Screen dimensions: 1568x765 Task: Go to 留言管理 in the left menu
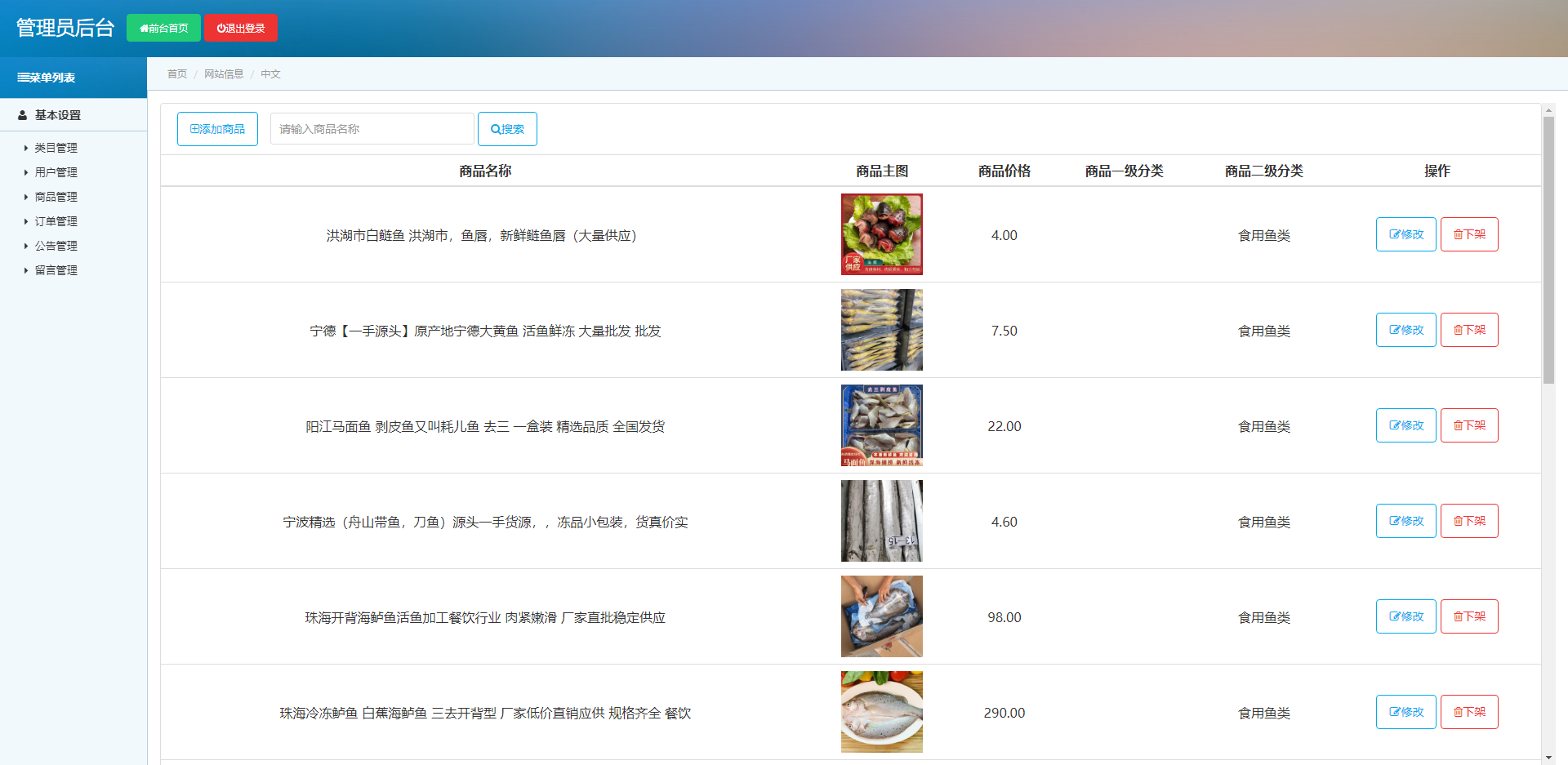56,270
